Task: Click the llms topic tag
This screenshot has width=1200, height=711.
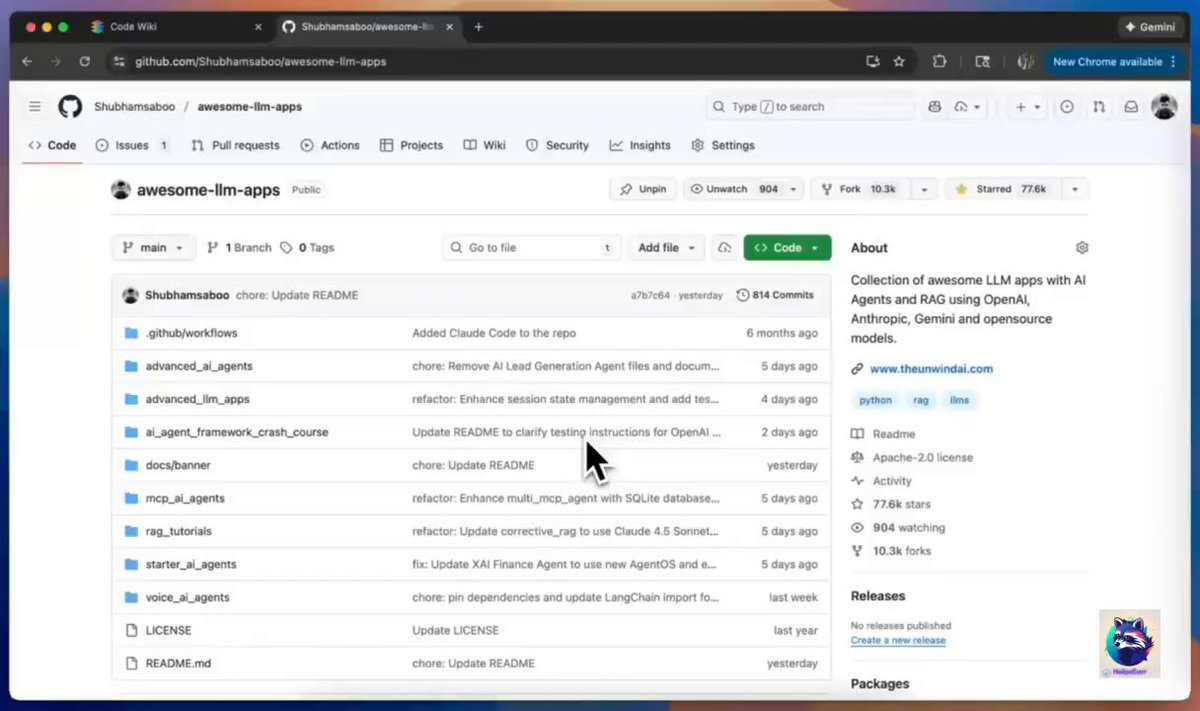Action: tap(959, 400)
